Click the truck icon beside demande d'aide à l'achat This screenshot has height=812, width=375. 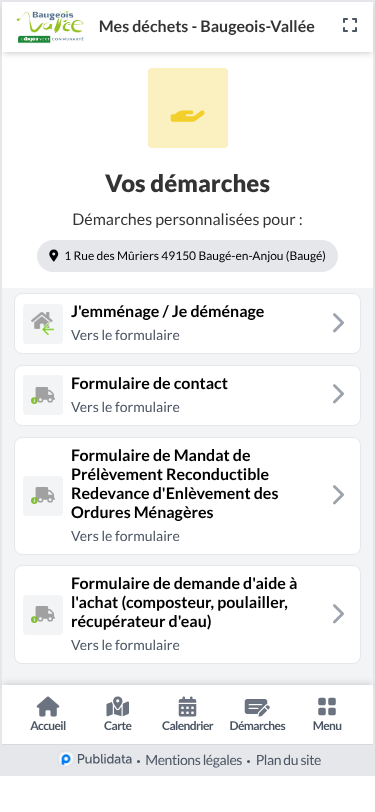tap(43, 615)
